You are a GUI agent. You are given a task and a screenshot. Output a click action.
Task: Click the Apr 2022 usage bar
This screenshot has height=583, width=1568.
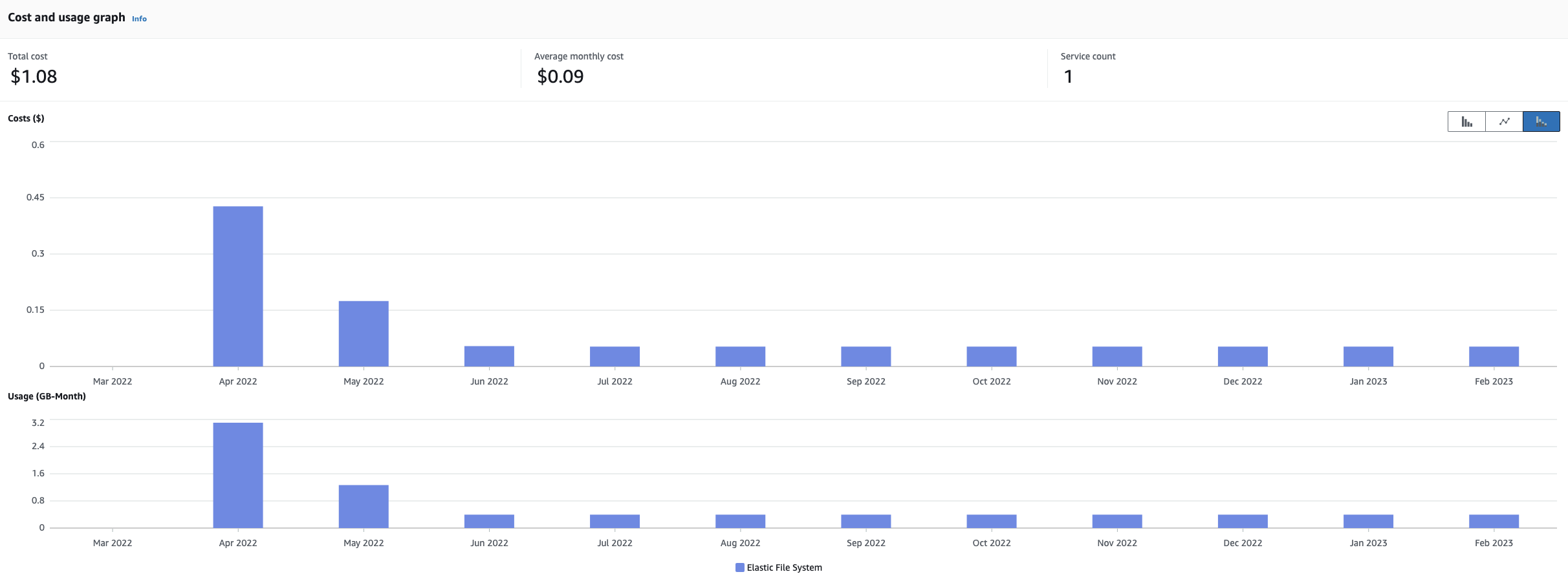[237, 475]
